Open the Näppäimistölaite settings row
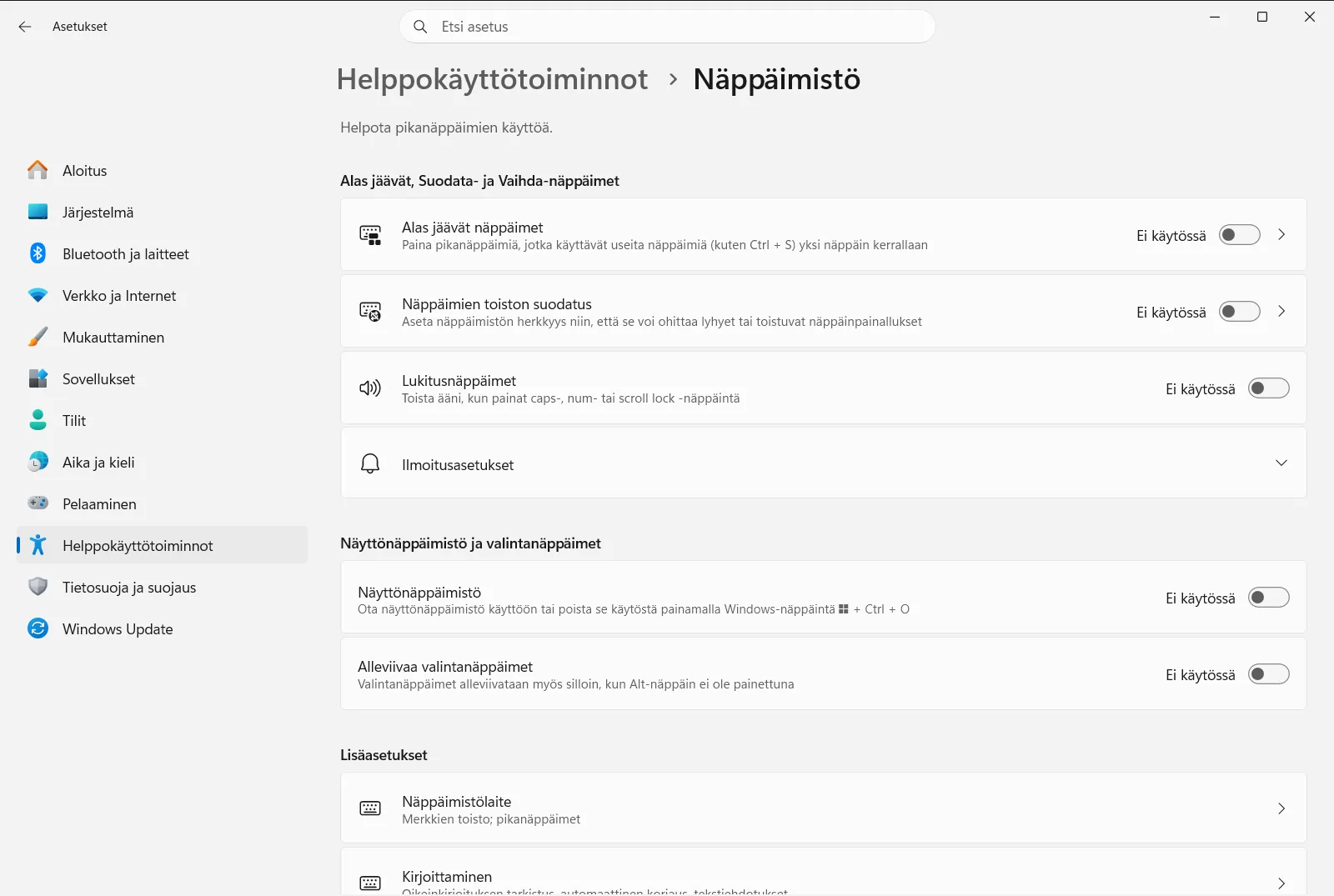 click(824, 808)
